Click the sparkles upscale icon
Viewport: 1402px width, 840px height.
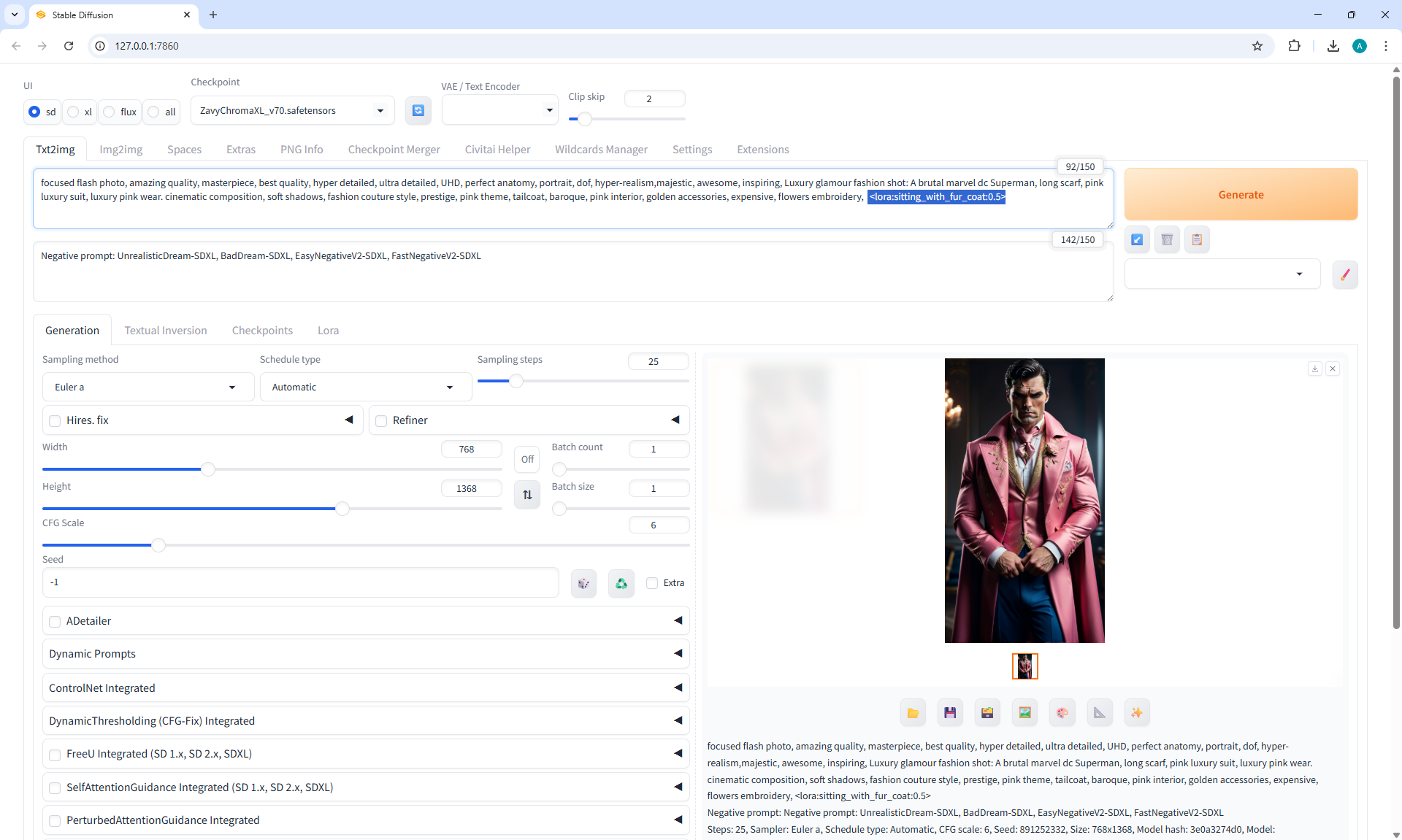pos(1137,713)
